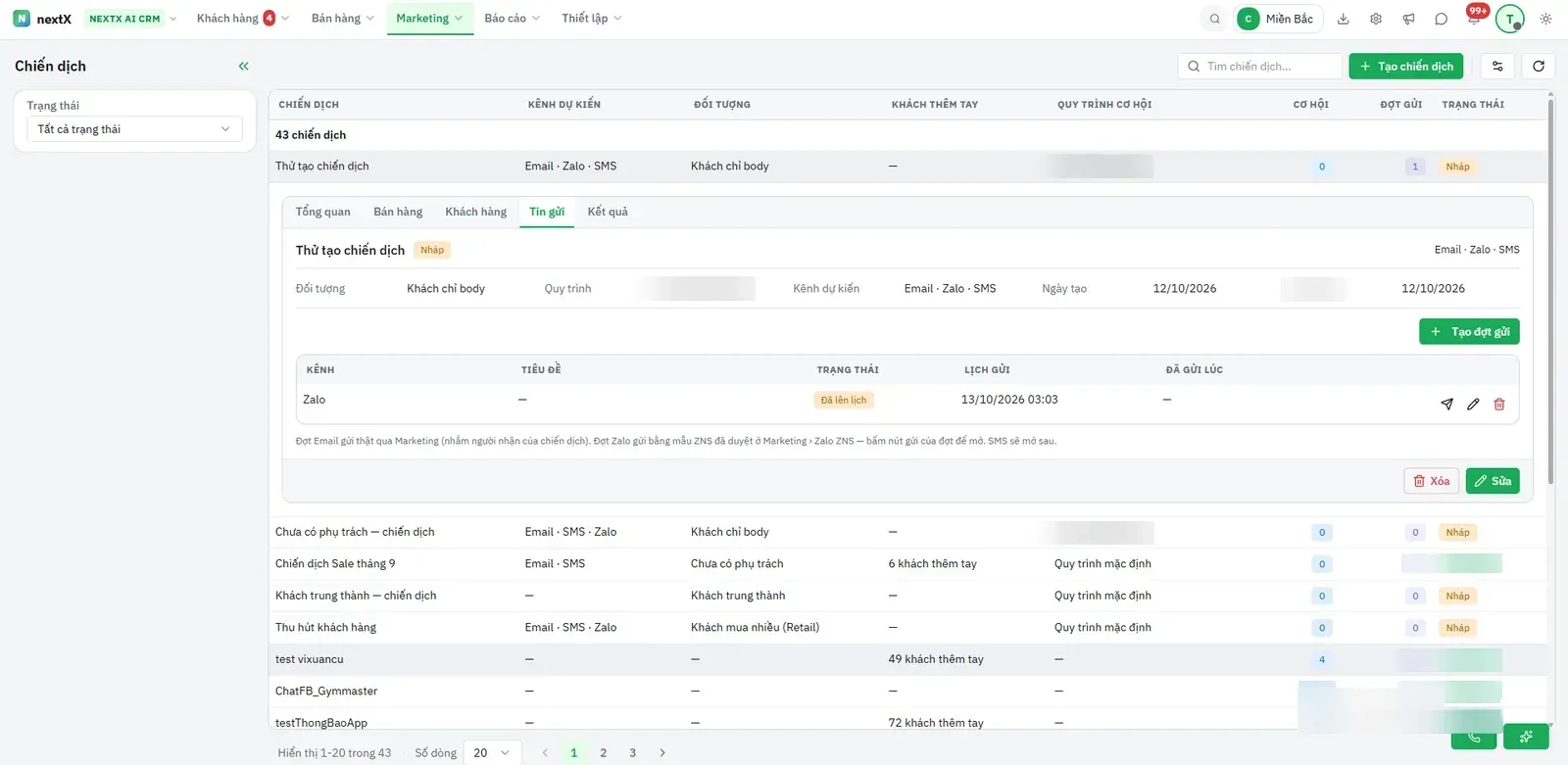Click the Xóa campaign button

[x=1432, y=481]
